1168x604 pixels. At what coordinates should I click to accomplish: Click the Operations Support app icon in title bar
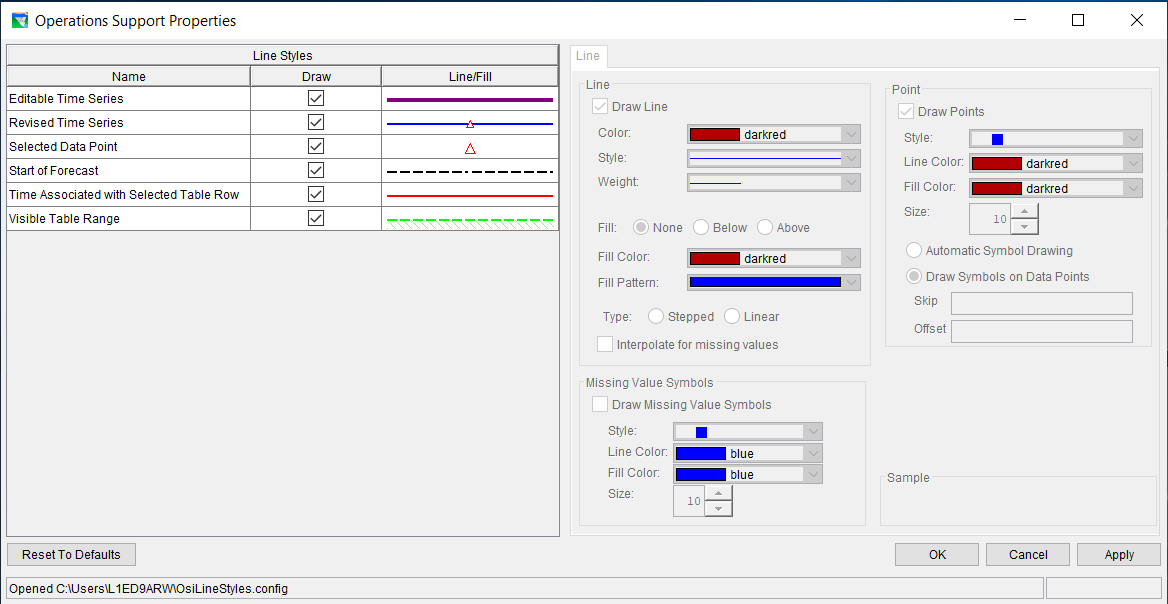pos(20,20)
